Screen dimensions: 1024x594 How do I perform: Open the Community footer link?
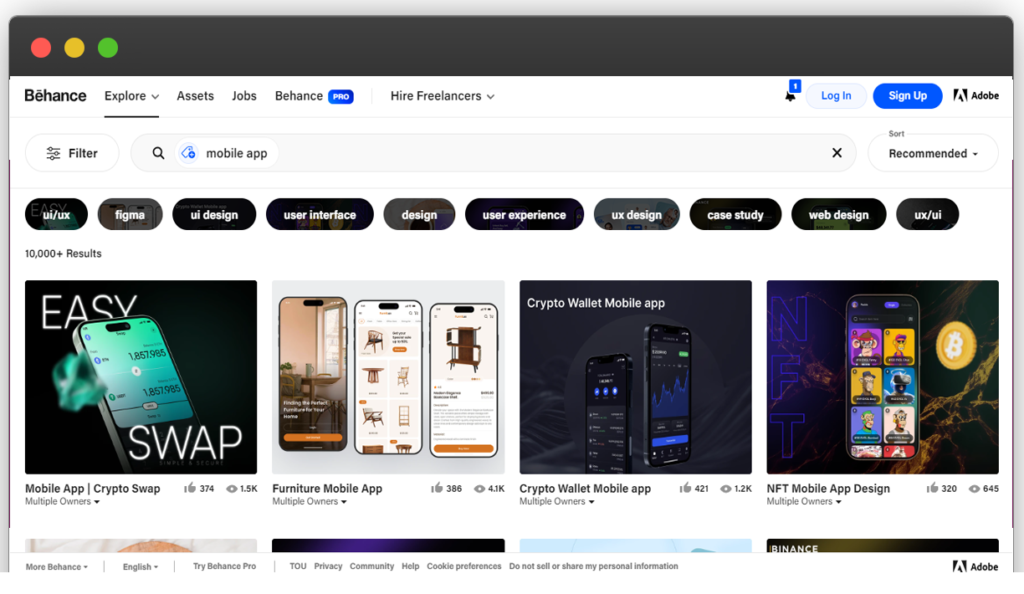point(372,567)
